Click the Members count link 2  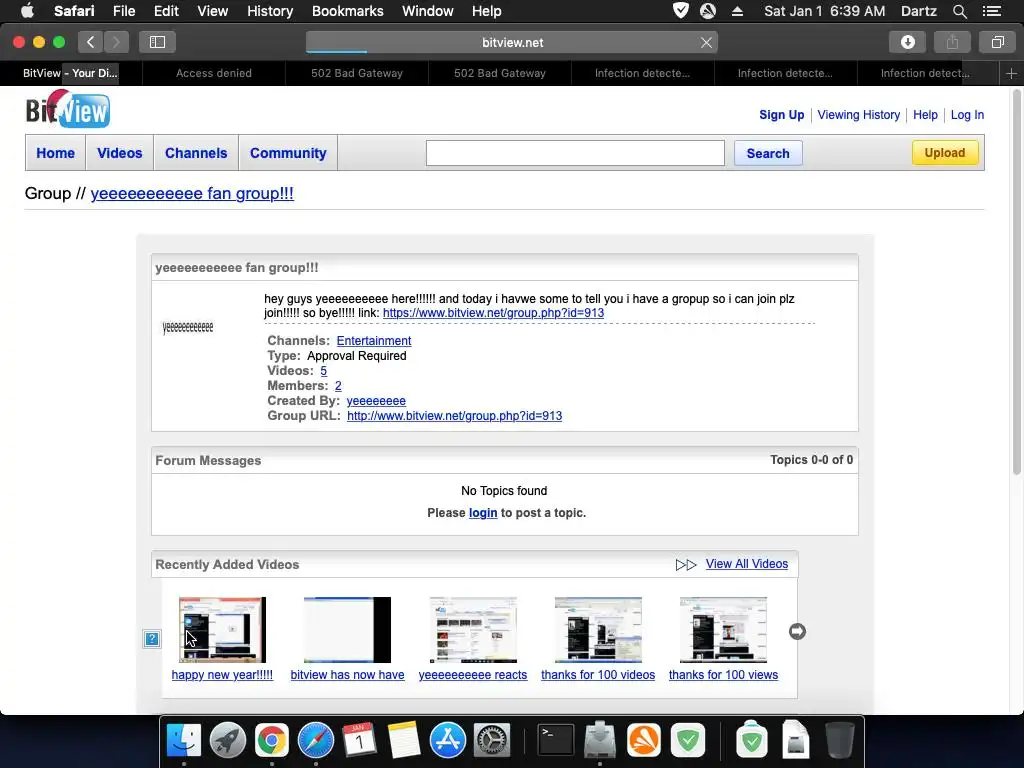338,386
